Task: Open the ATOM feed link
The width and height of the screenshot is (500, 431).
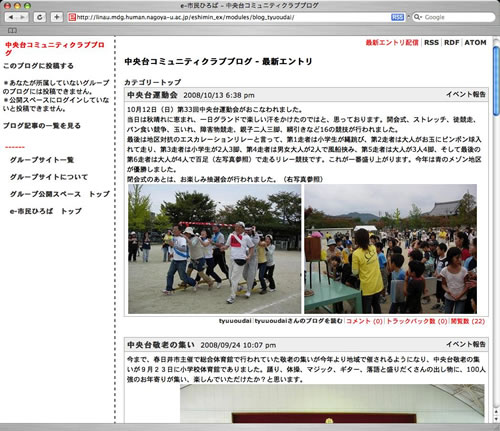Action: (475, 43)
